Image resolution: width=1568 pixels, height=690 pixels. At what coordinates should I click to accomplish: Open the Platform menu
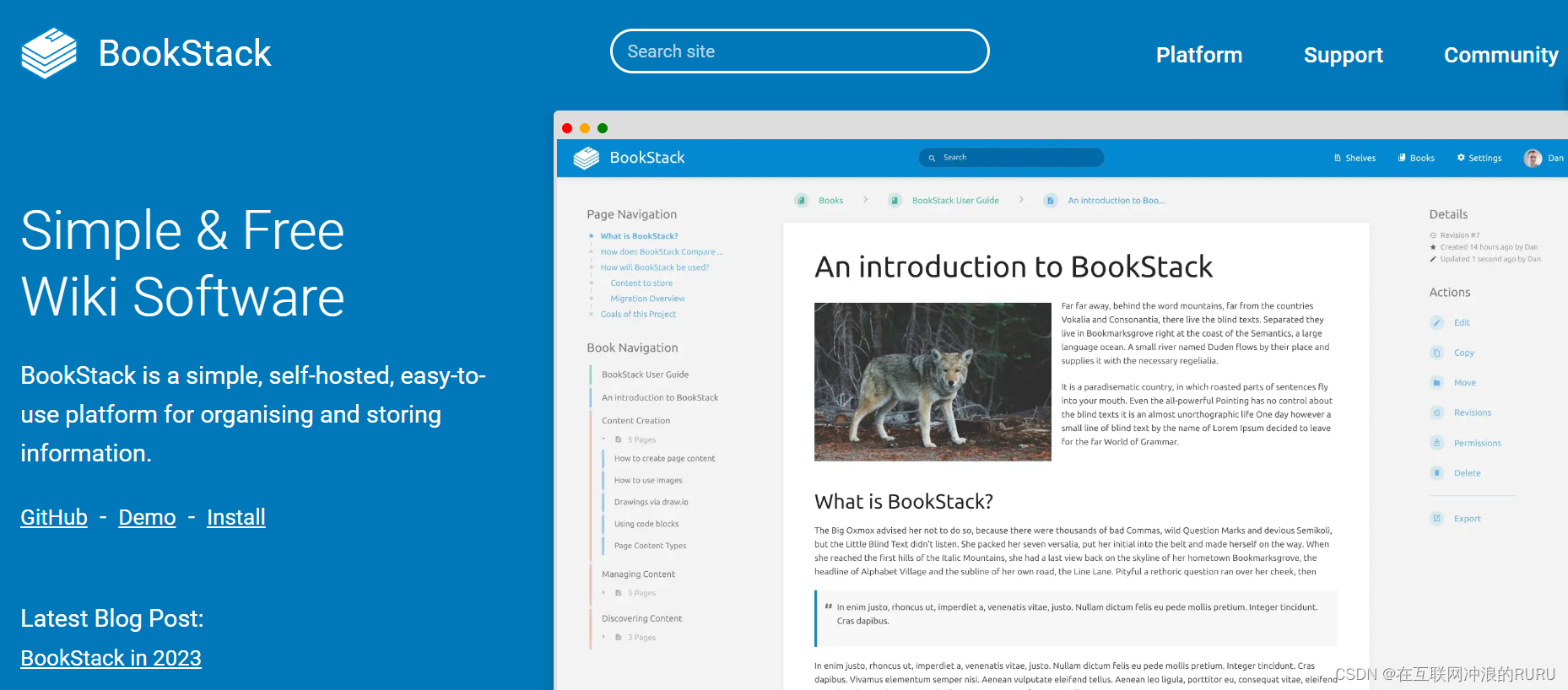tap(1198, 55)
